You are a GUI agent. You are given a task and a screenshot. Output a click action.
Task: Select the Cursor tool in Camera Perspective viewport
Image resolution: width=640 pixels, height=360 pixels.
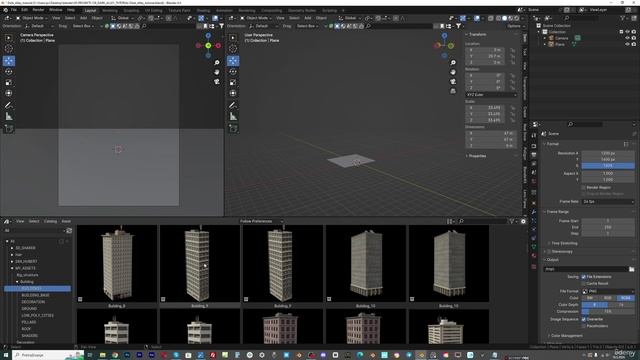pos(9,49)
